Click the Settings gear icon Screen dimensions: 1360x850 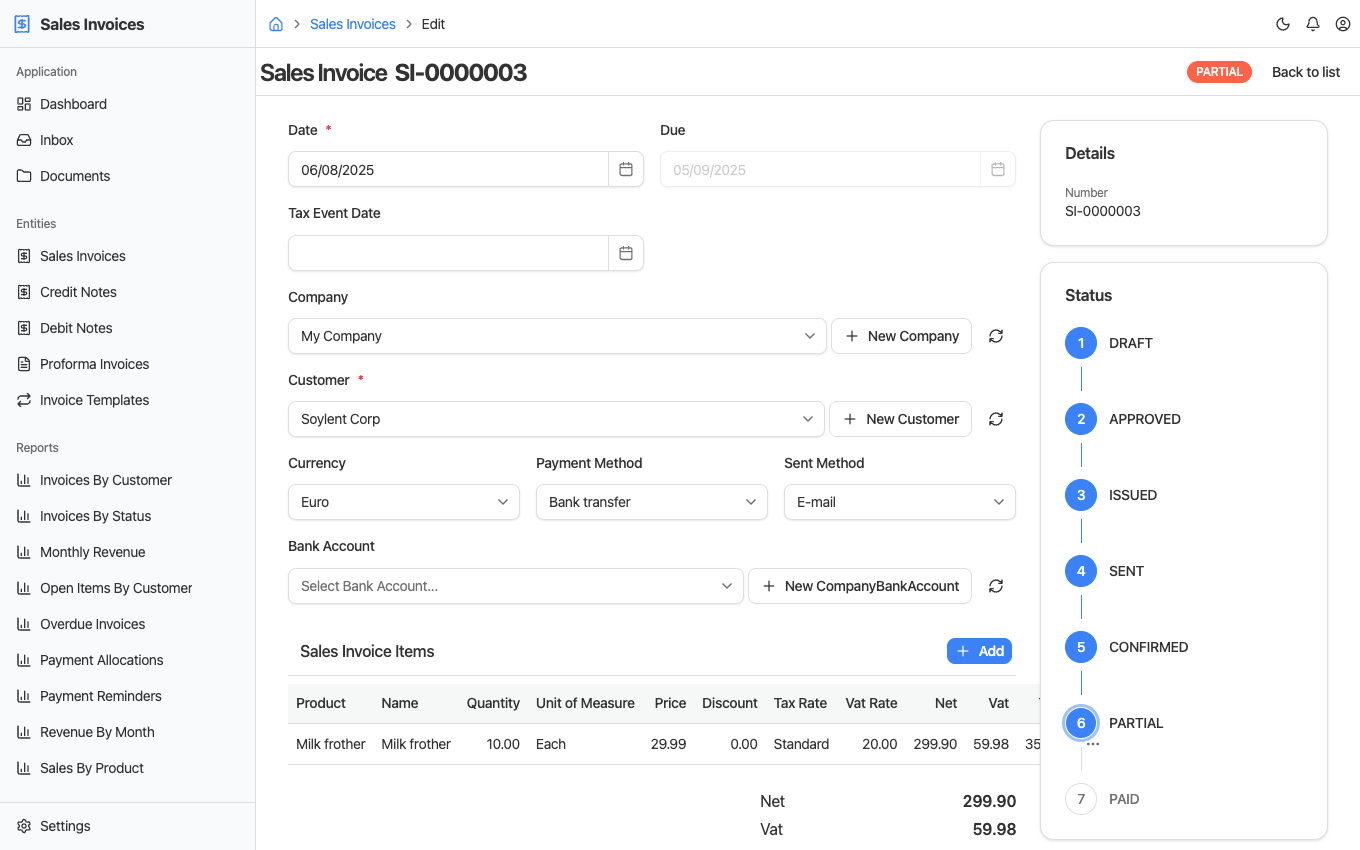pos(24,826)
